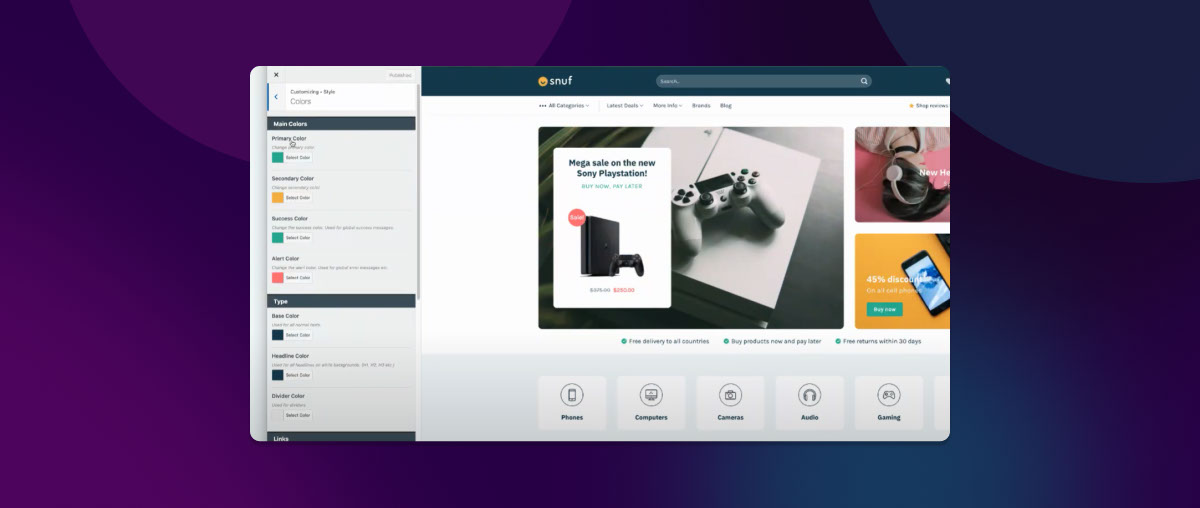Click the Mega sale Sony Playstation heading

point(612,168)
